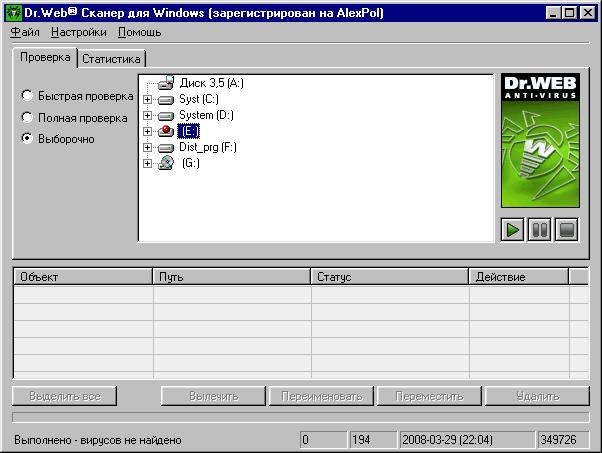Click the Удалить button
This screenshot has width=602, height=453.
tap(538, 396)
